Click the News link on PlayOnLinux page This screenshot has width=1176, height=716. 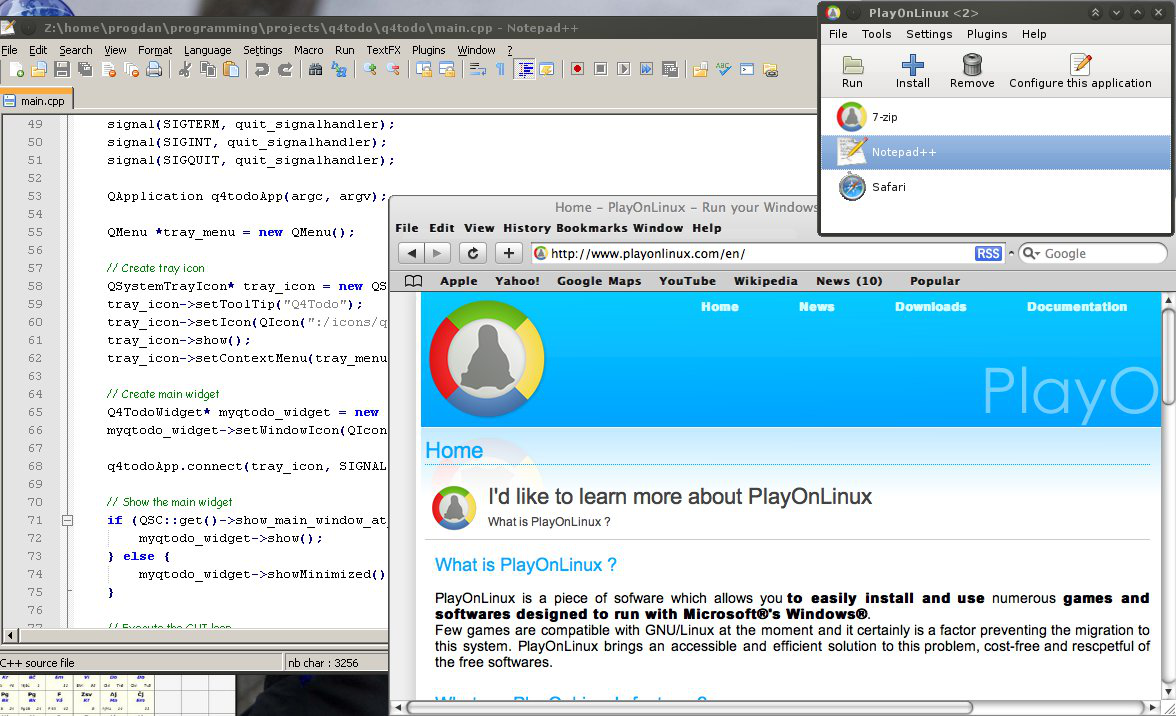point(816,307)
